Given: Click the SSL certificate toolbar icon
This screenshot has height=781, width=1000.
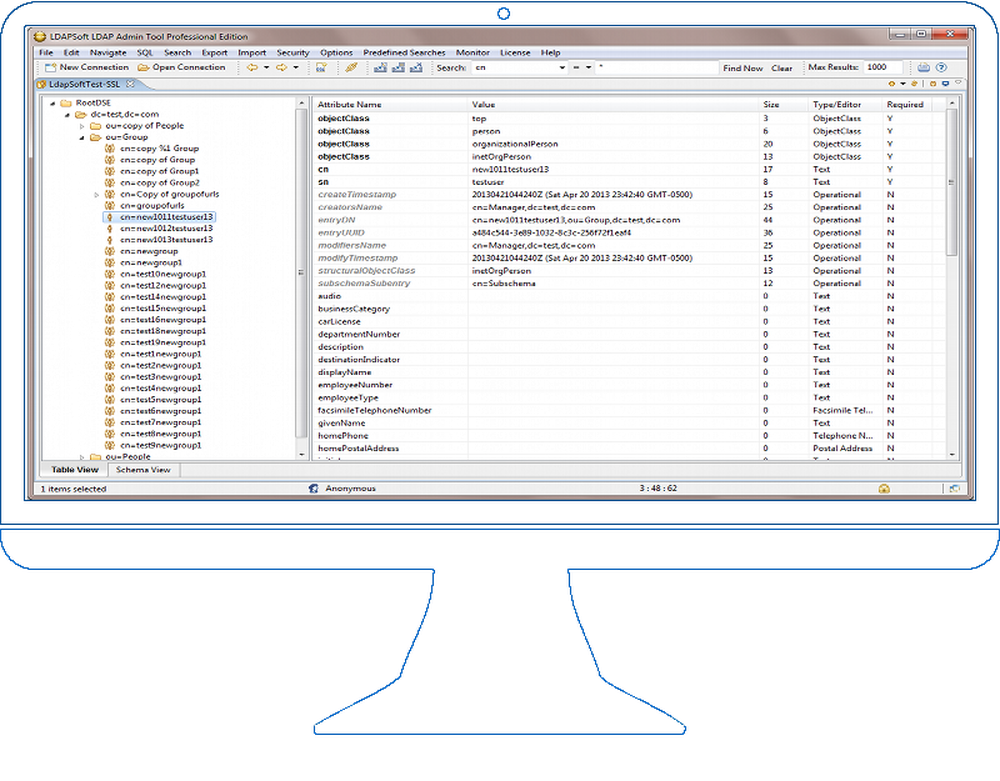Looking at the screenshot, I should pyautogui.click(x=321, y=68).
